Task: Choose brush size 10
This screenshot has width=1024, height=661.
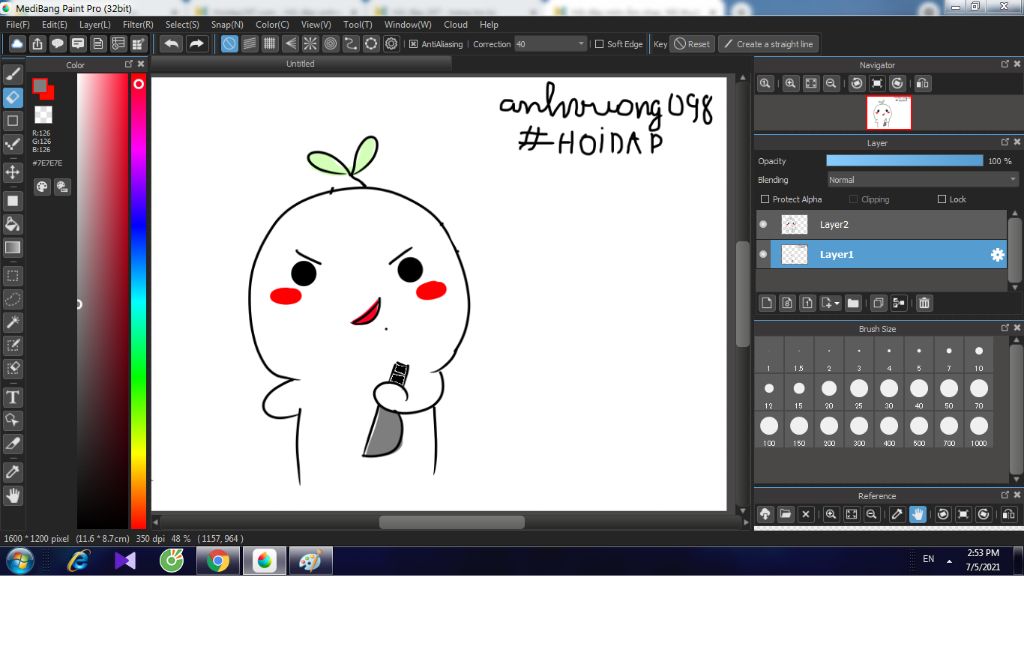Action: coord(978,357)
